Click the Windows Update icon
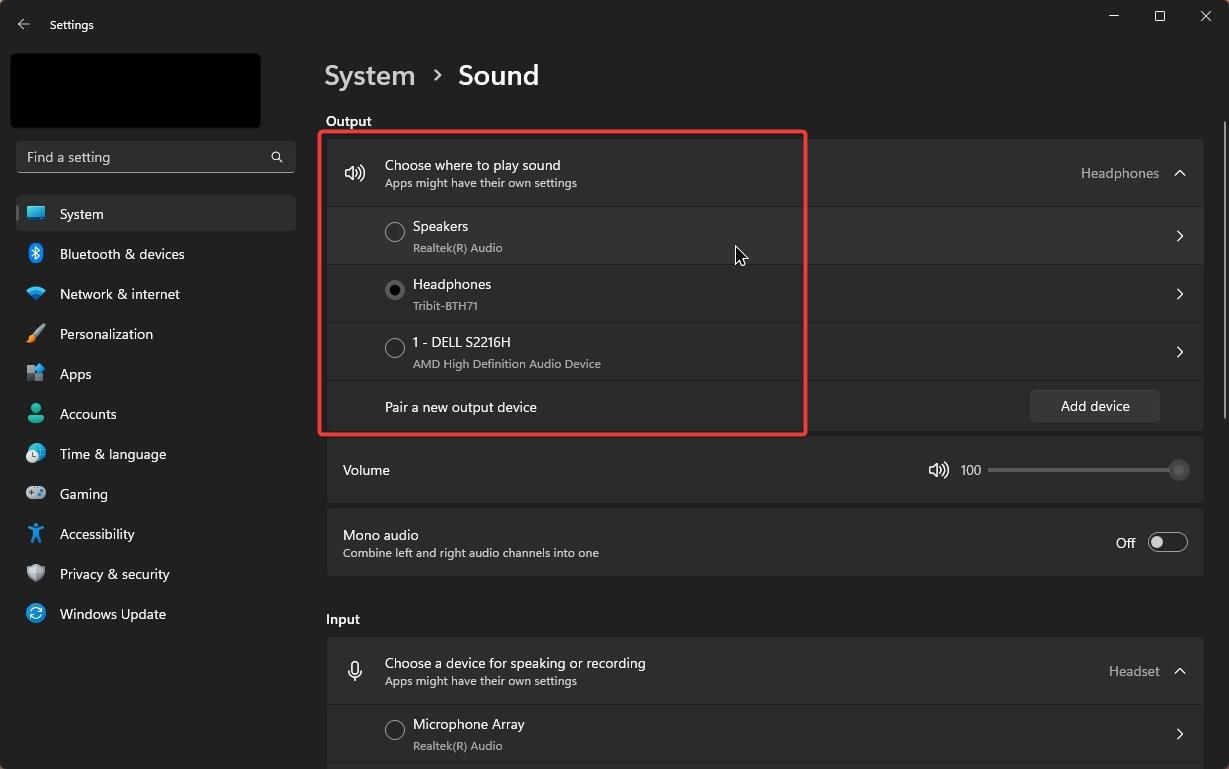Viewport: 1229px width, 769px height. [x=35, y=613]
